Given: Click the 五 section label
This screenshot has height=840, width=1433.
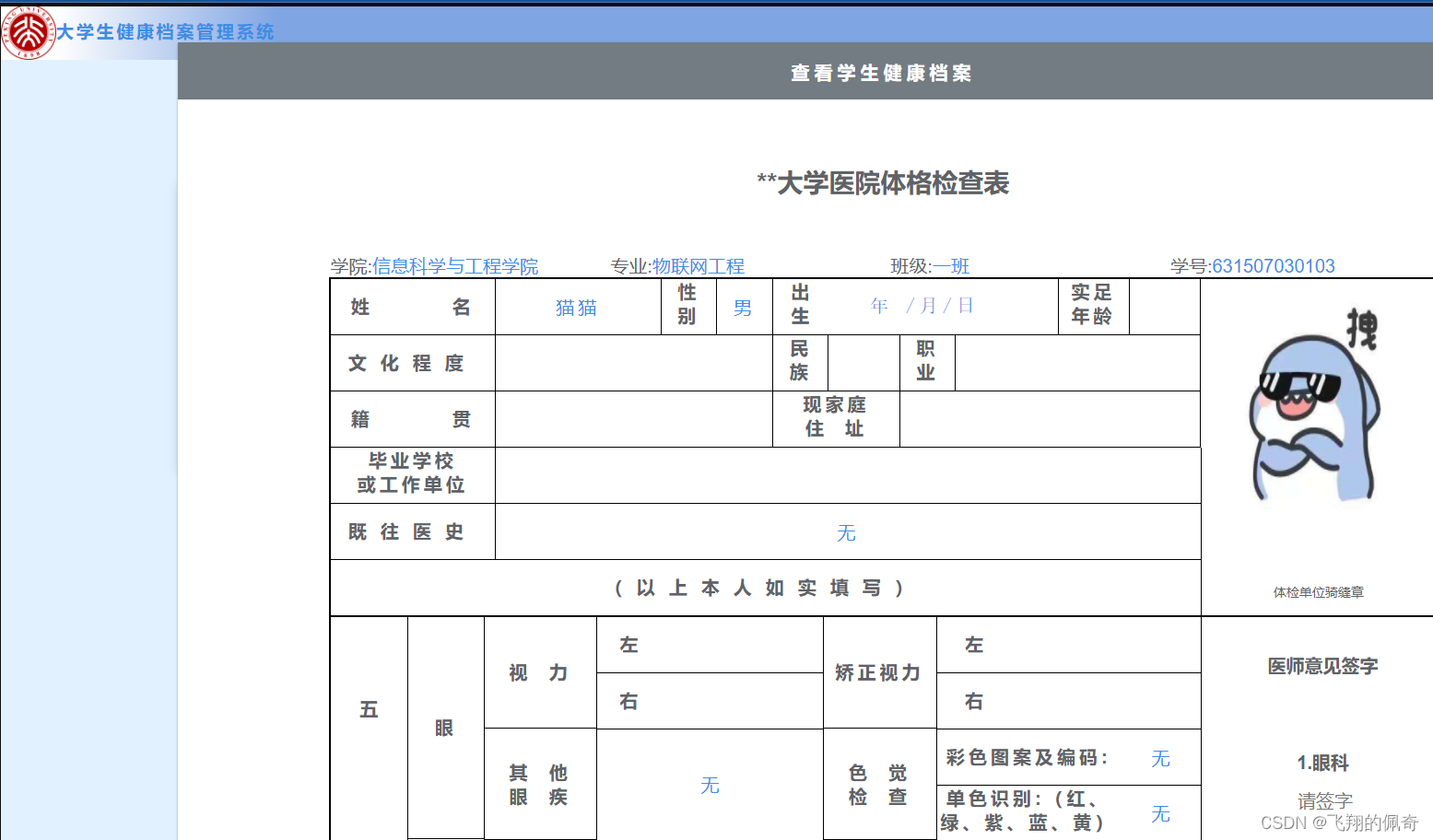Looking at the screenshot, I should (x=369, y=709).
